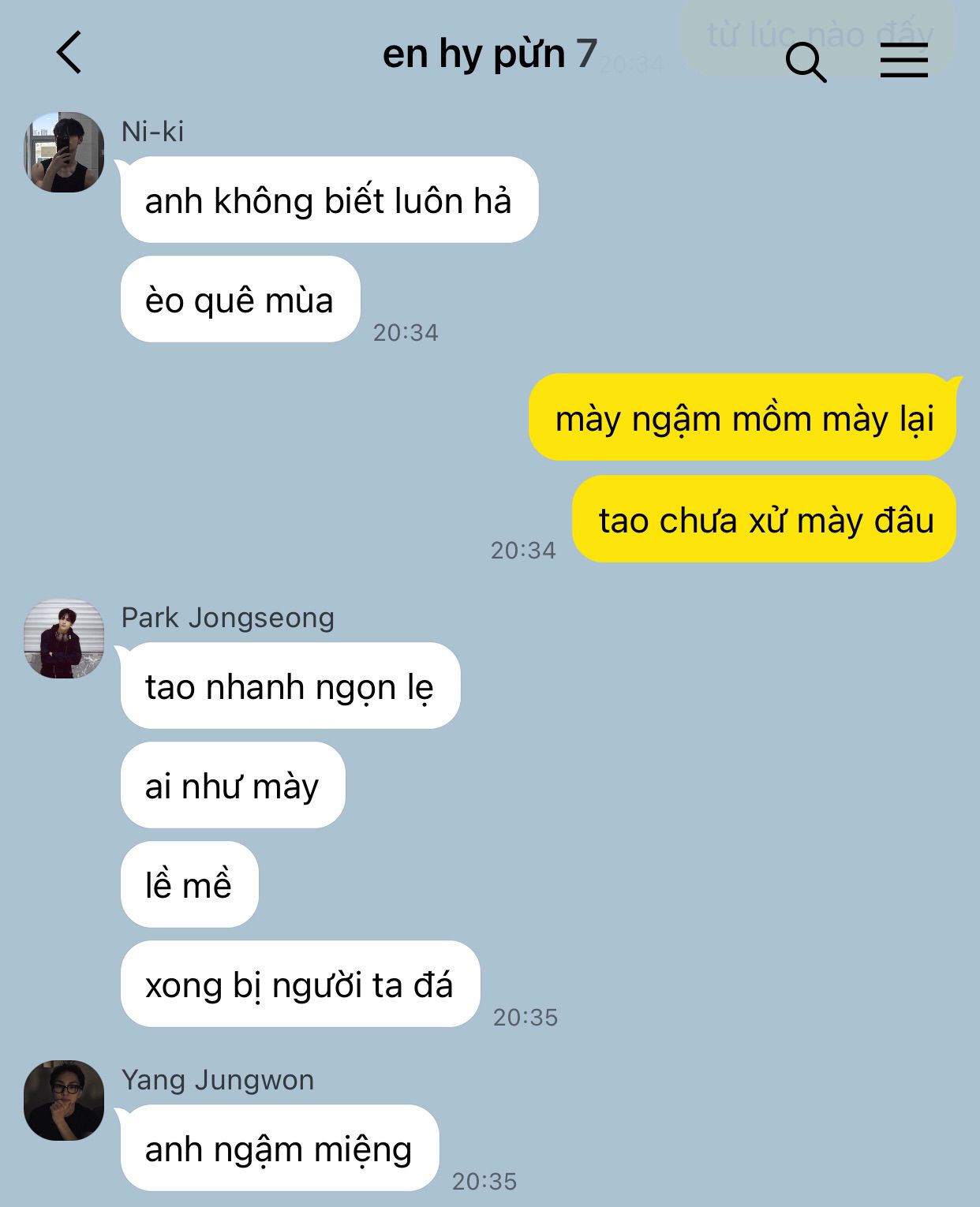
Task: Open the hamburger menu icon
Action: click(x=904, y=60)
